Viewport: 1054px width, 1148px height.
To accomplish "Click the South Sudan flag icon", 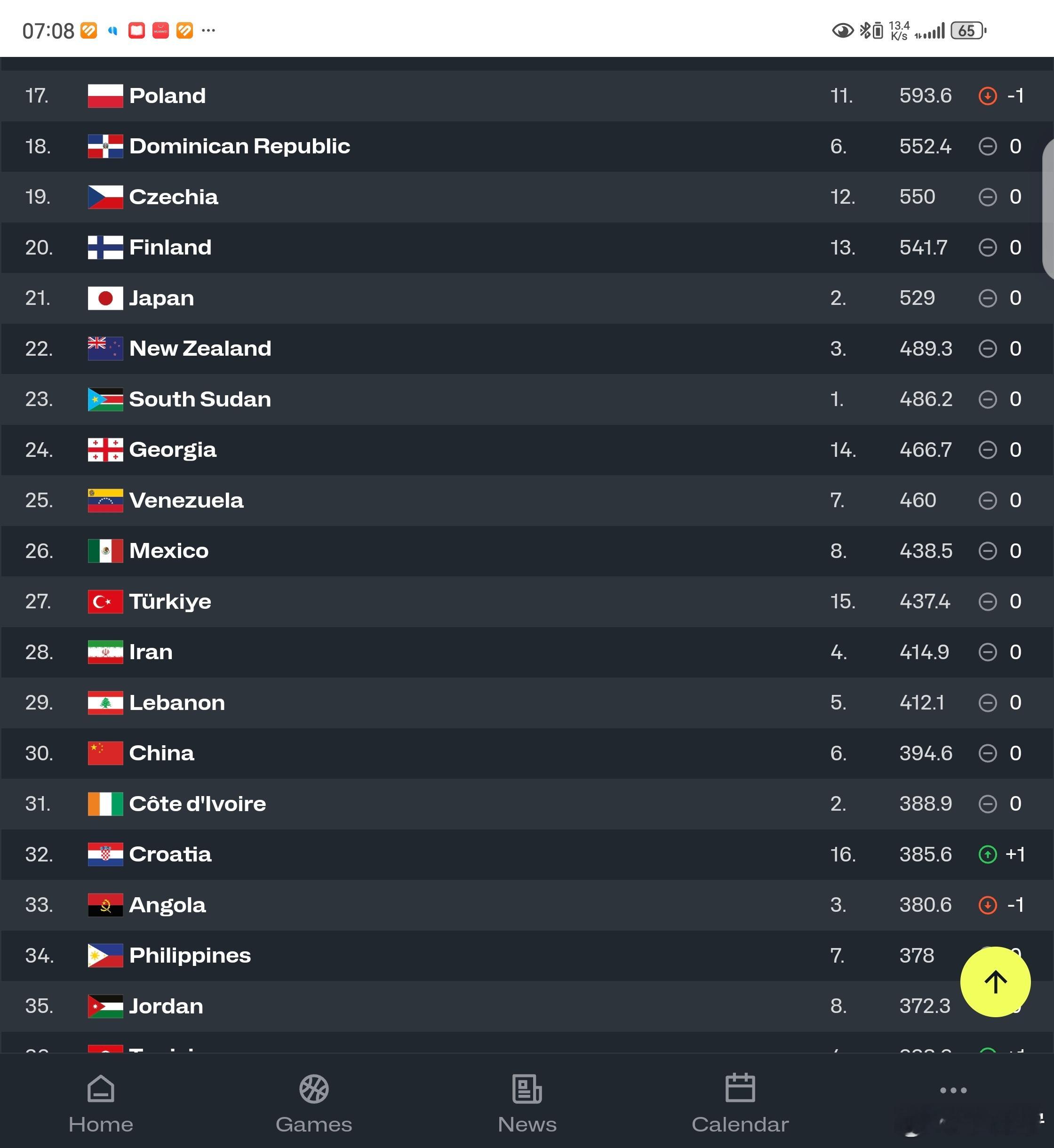I will (x=105, y=399).
